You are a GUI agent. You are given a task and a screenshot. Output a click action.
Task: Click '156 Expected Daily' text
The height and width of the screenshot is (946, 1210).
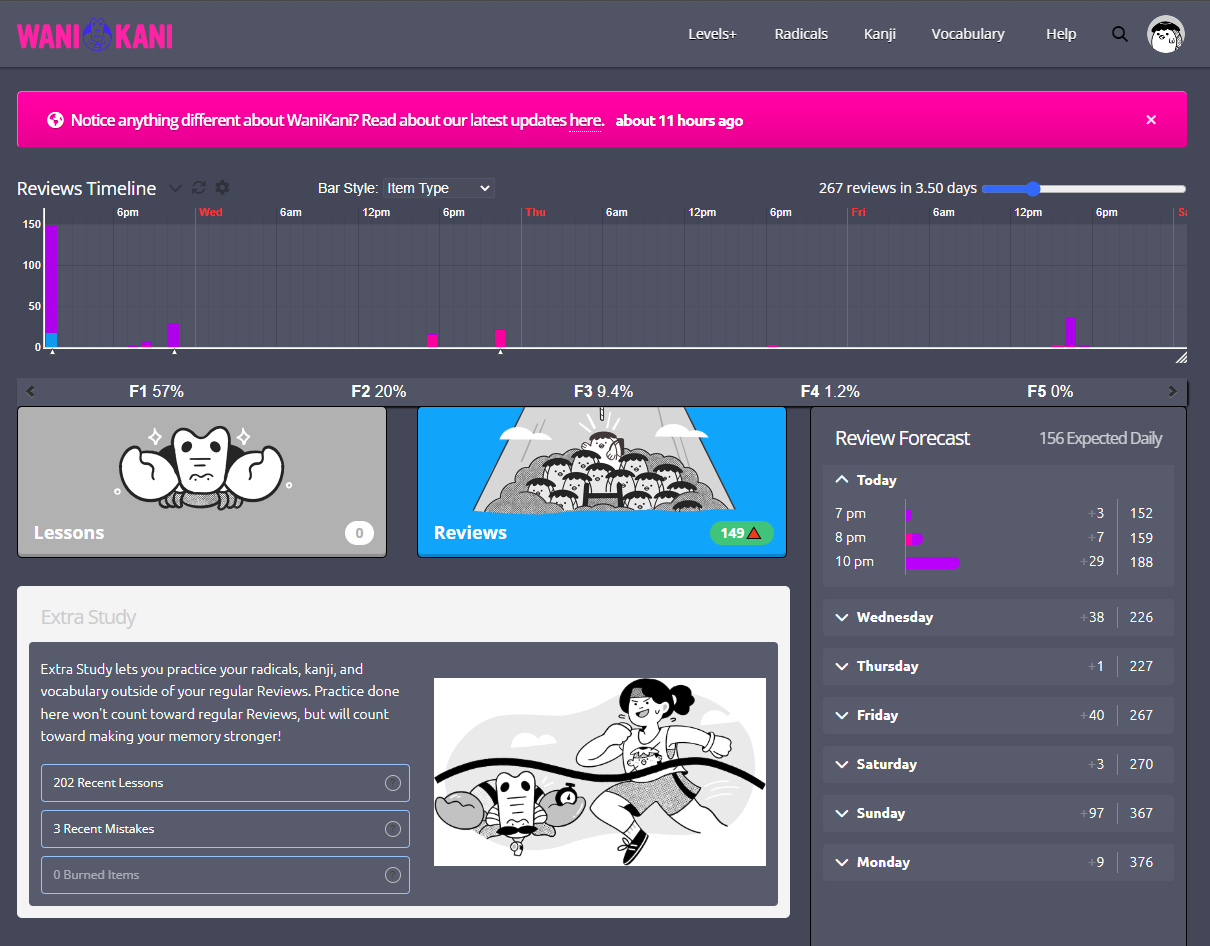1100,439
